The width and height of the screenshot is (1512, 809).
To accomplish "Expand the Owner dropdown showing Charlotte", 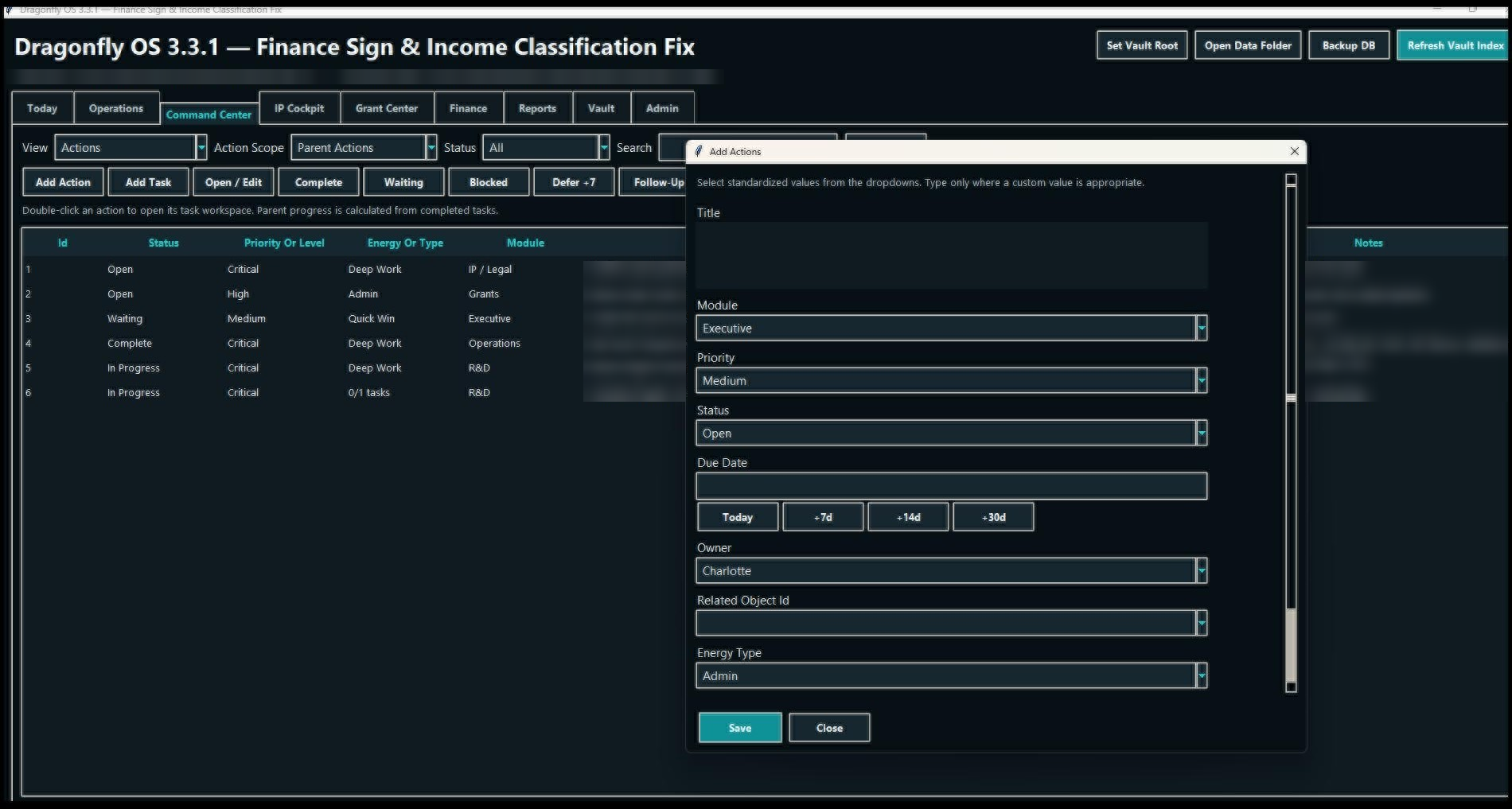I will 1202,570.
